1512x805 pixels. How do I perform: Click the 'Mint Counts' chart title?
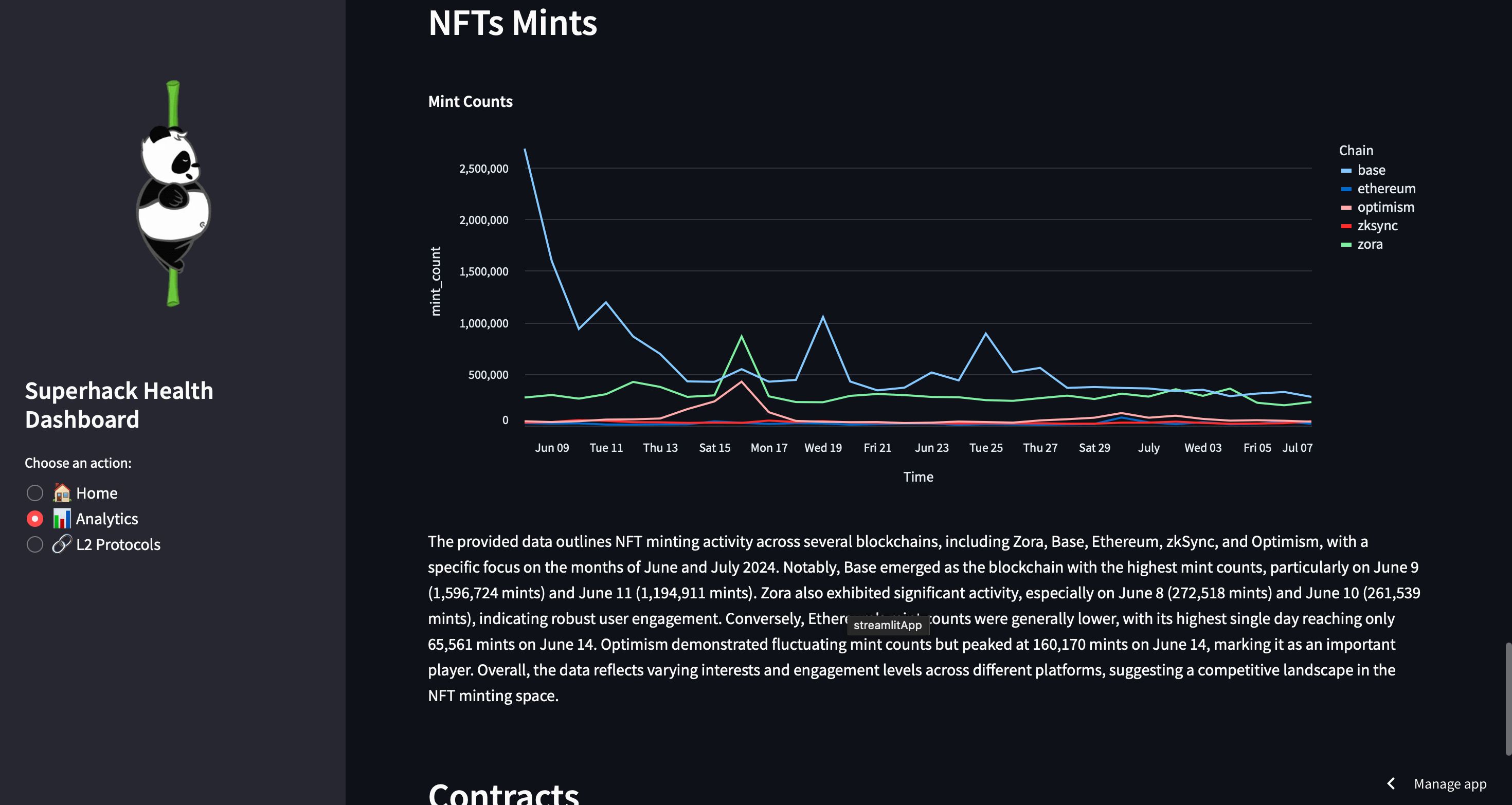470,101
